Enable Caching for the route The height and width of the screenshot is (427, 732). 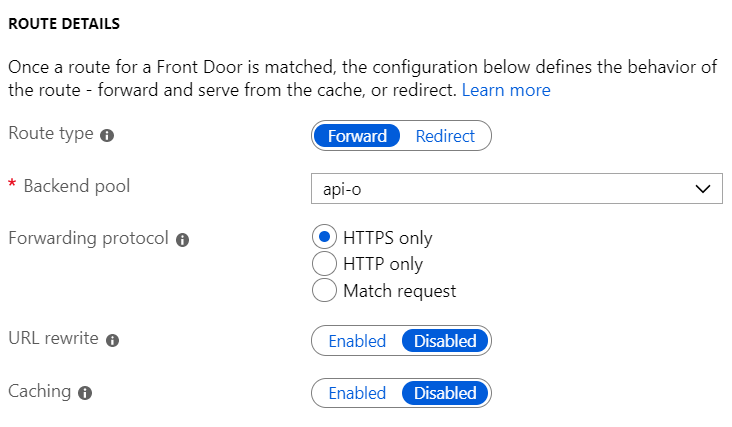[x=357, y=393]
